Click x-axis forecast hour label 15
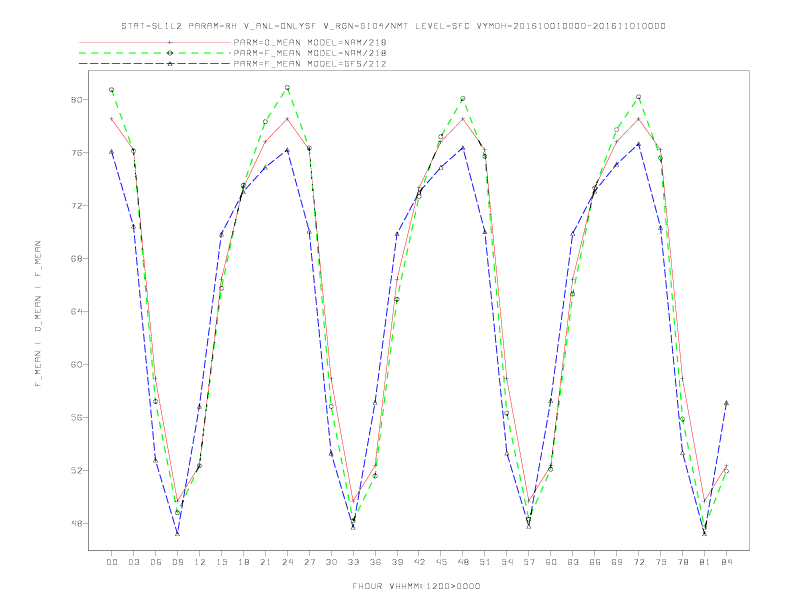Viewport: 792px width, 612px height. (x=221, y=562)
